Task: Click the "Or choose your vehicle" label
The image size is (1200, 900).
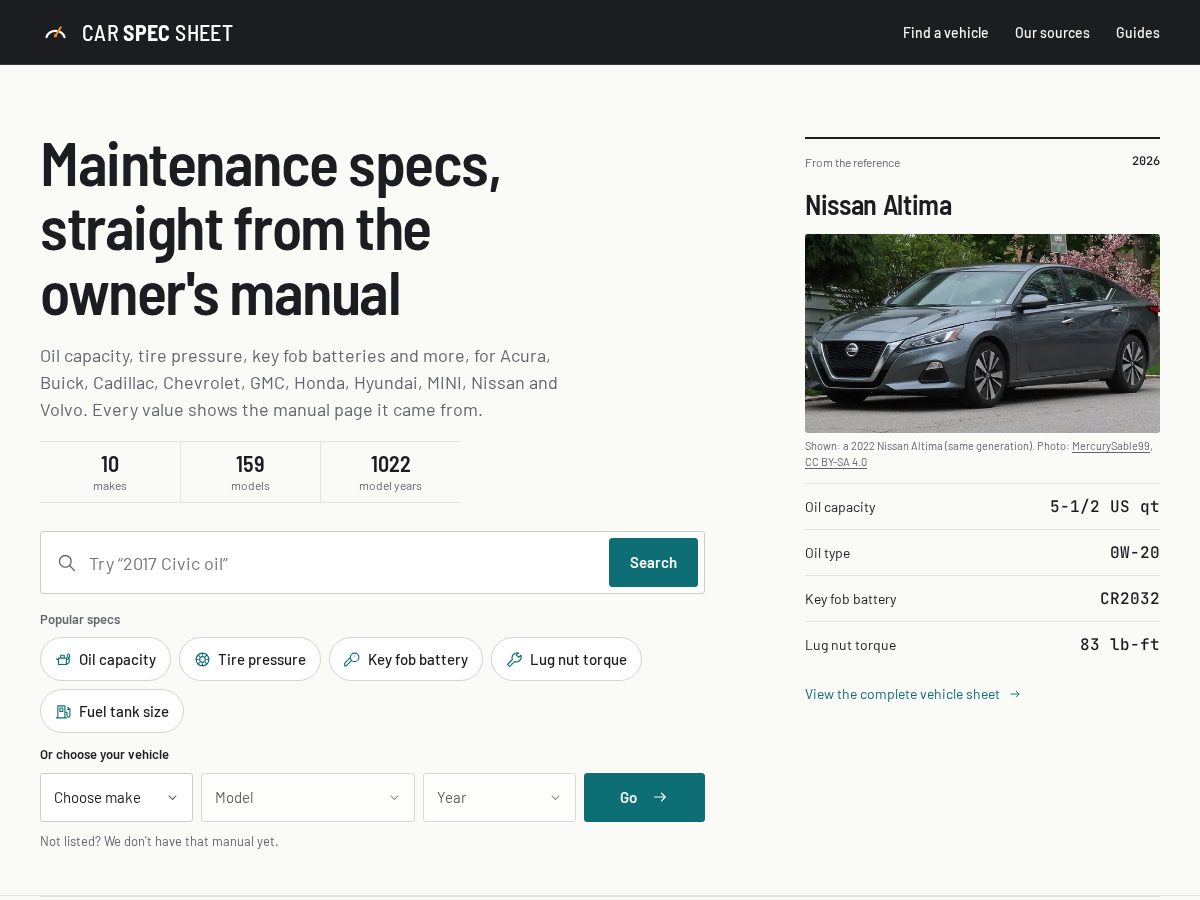Action: (x=104, y=755)
